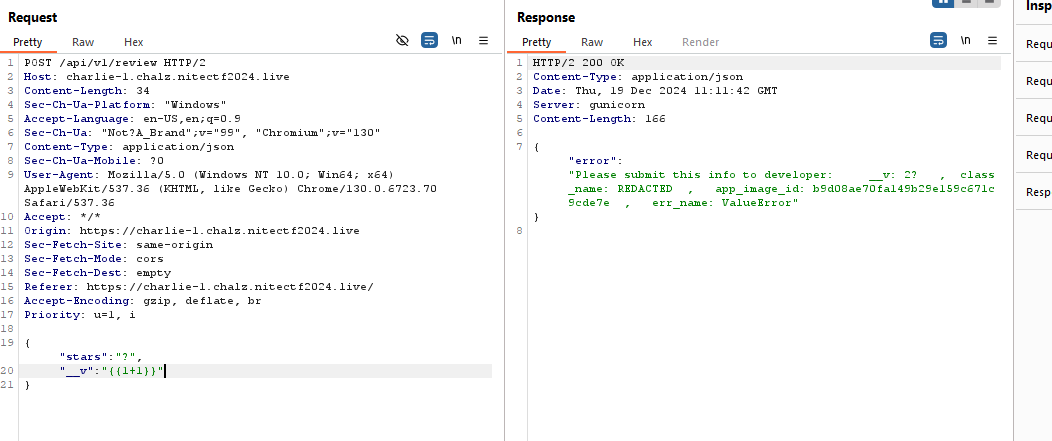Expand the last Inspector row starting with Resp
This screenshot has height=441, width=1052.
click(x=1038, y=192)
